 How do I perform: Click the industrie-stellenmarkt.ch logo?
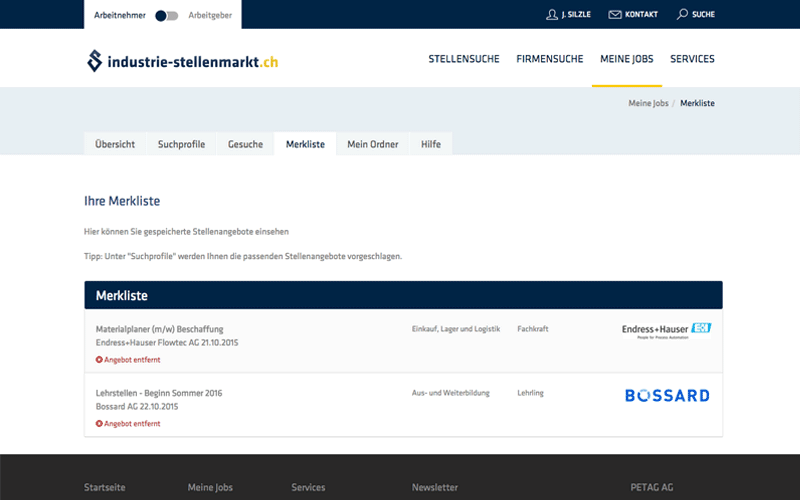[x=182, y=61]
